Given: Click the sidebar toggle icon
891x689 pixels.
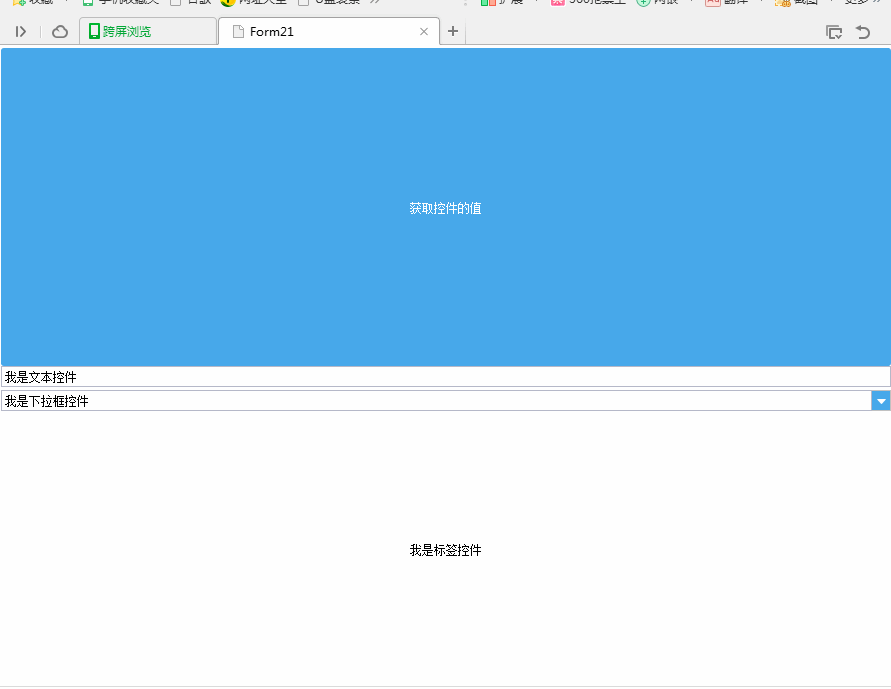Looking at the screenshot, I should (x=21, y=32).
